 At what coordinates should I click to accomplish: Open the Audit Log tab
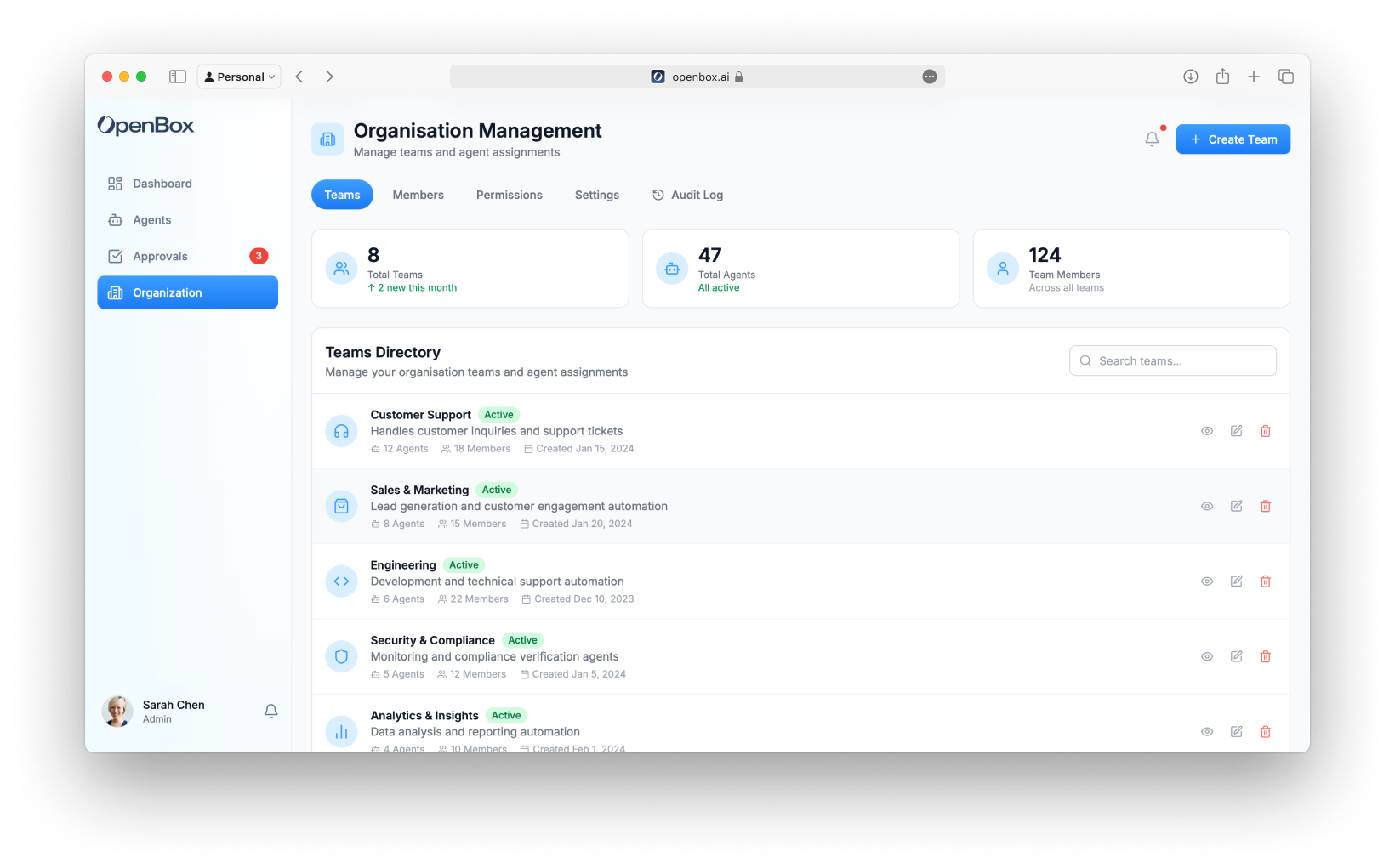point(687,195)
